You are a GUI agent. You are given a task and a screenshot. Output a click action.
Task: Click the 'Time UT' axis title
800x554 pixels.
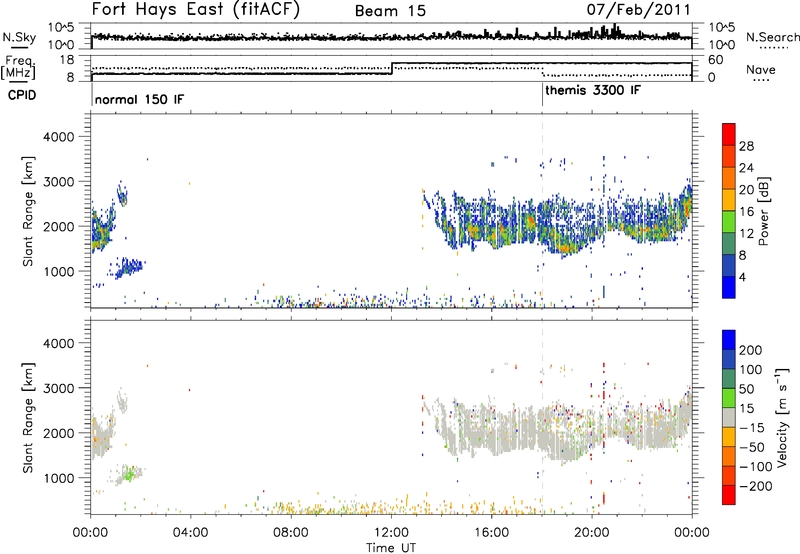pos(391,548)
